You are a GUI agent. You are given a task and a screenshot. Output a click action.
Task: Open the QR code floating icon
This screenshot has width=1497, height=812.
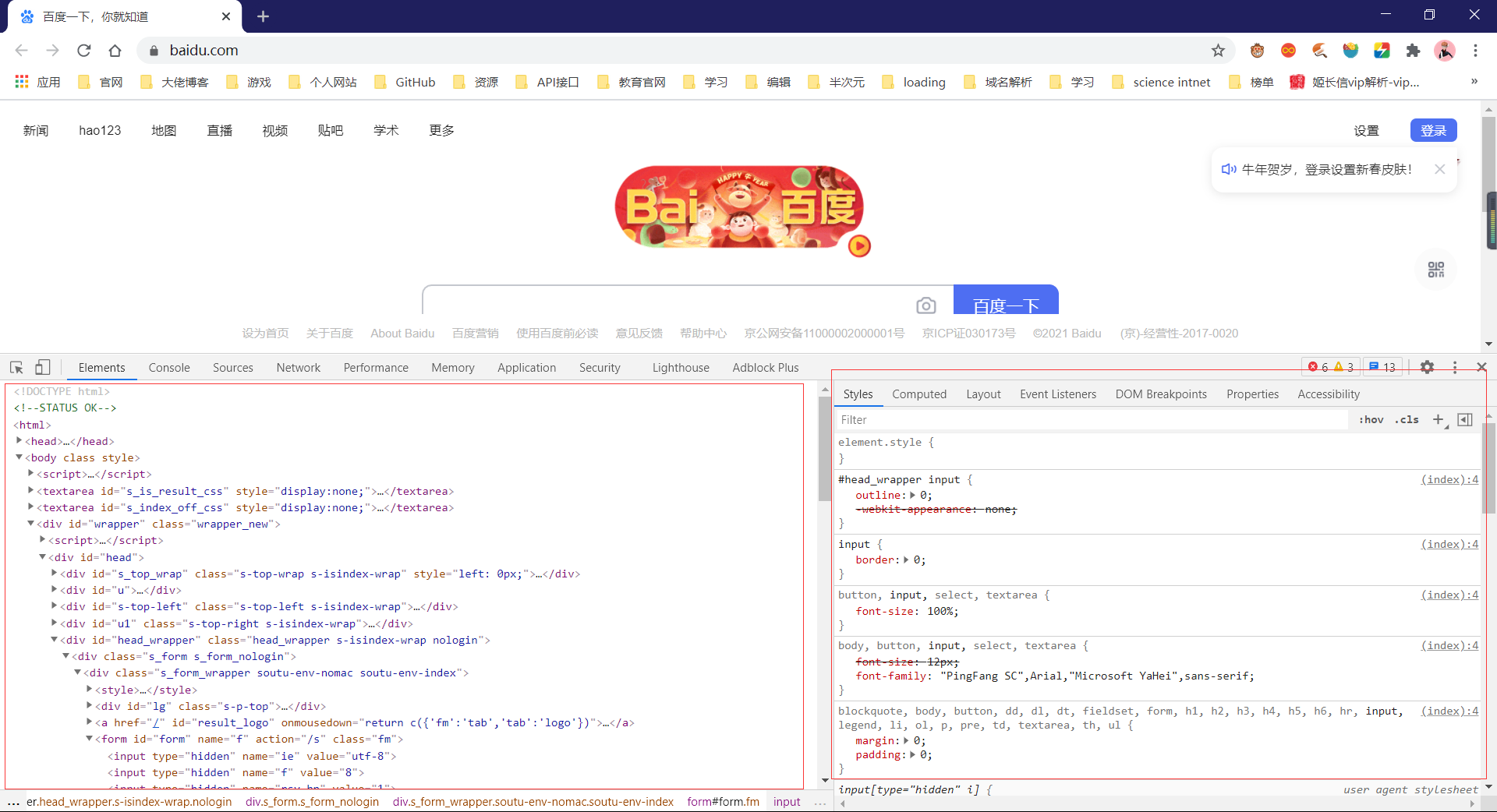coord(1436,270)
